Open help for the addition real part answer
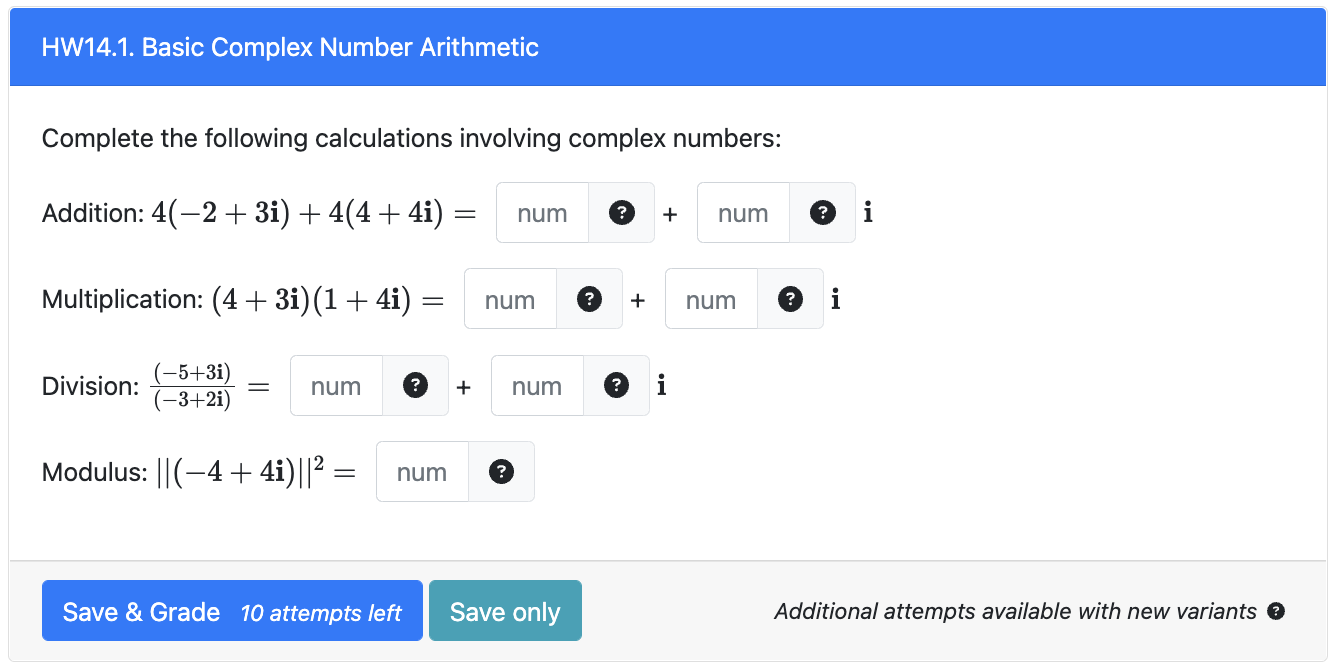 (621, 212)
